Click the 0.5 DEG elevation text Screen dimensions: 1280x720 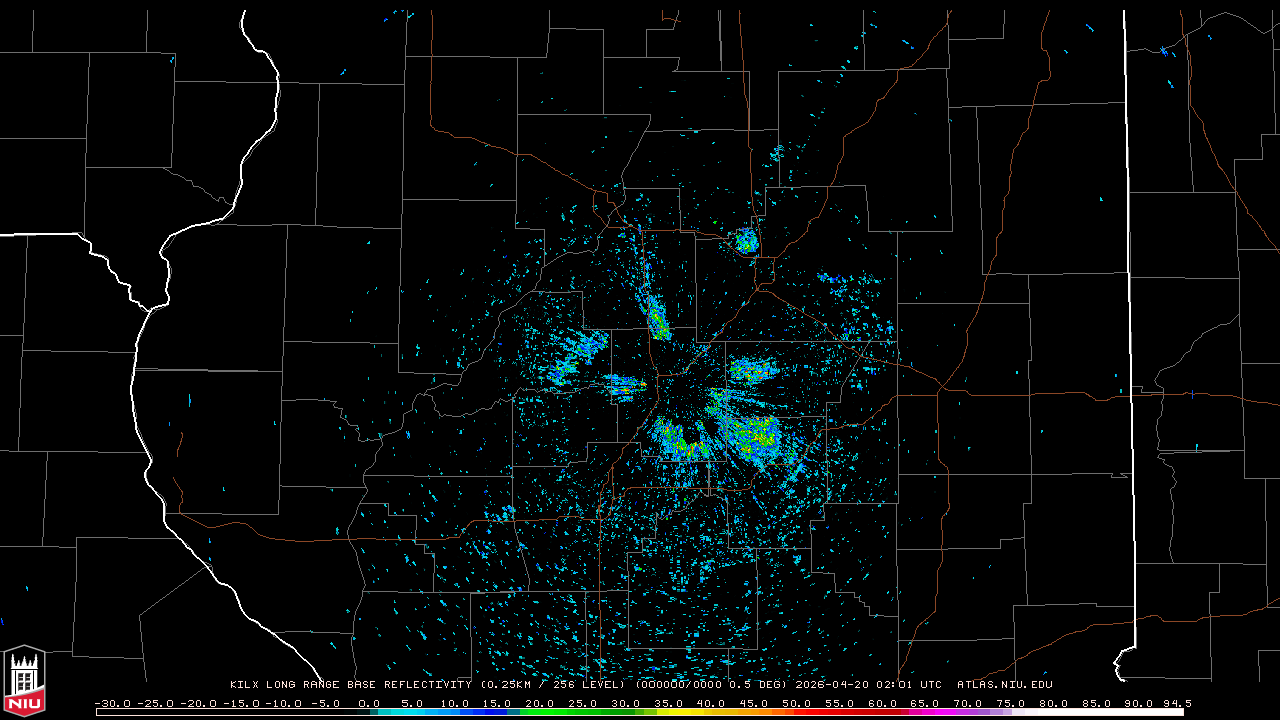pos(758,685)
